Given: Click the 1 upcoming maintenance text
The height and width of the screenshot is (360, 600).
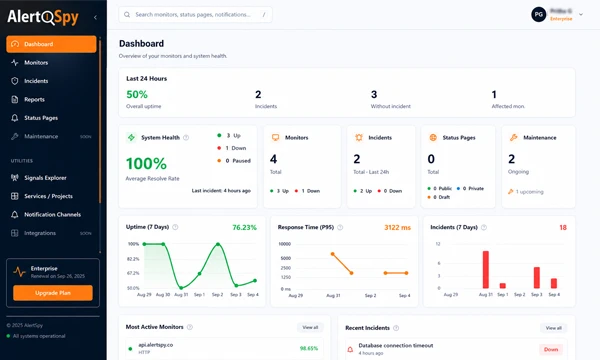Looking at the screenshot, I should pyautogui.click(x=530, y=192).
